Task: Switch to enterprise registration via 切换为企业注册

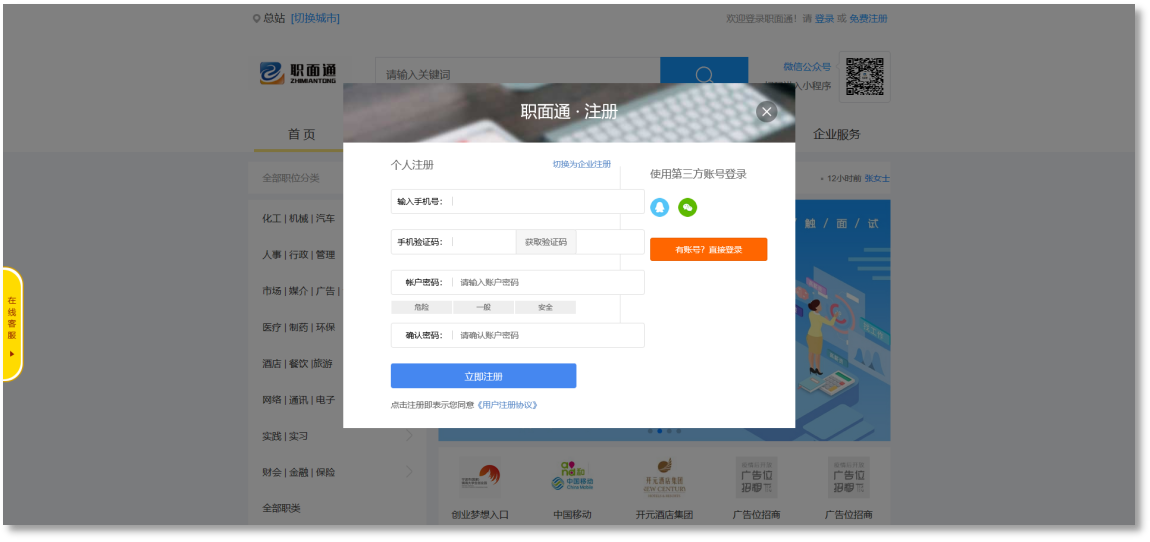Action: click(581, 164)
